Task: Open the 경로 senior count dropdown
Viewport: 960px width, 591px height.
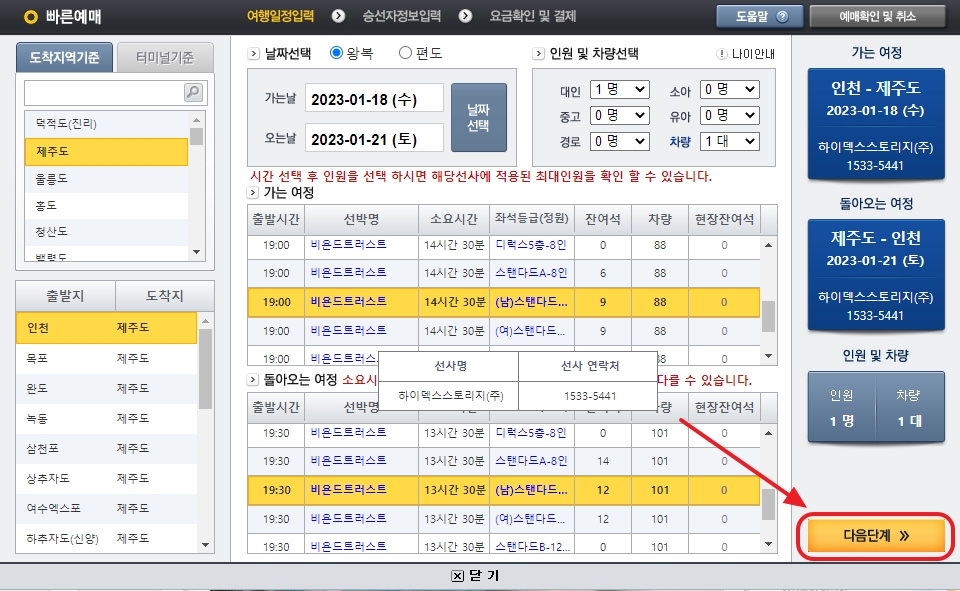Action: [620, 141]
